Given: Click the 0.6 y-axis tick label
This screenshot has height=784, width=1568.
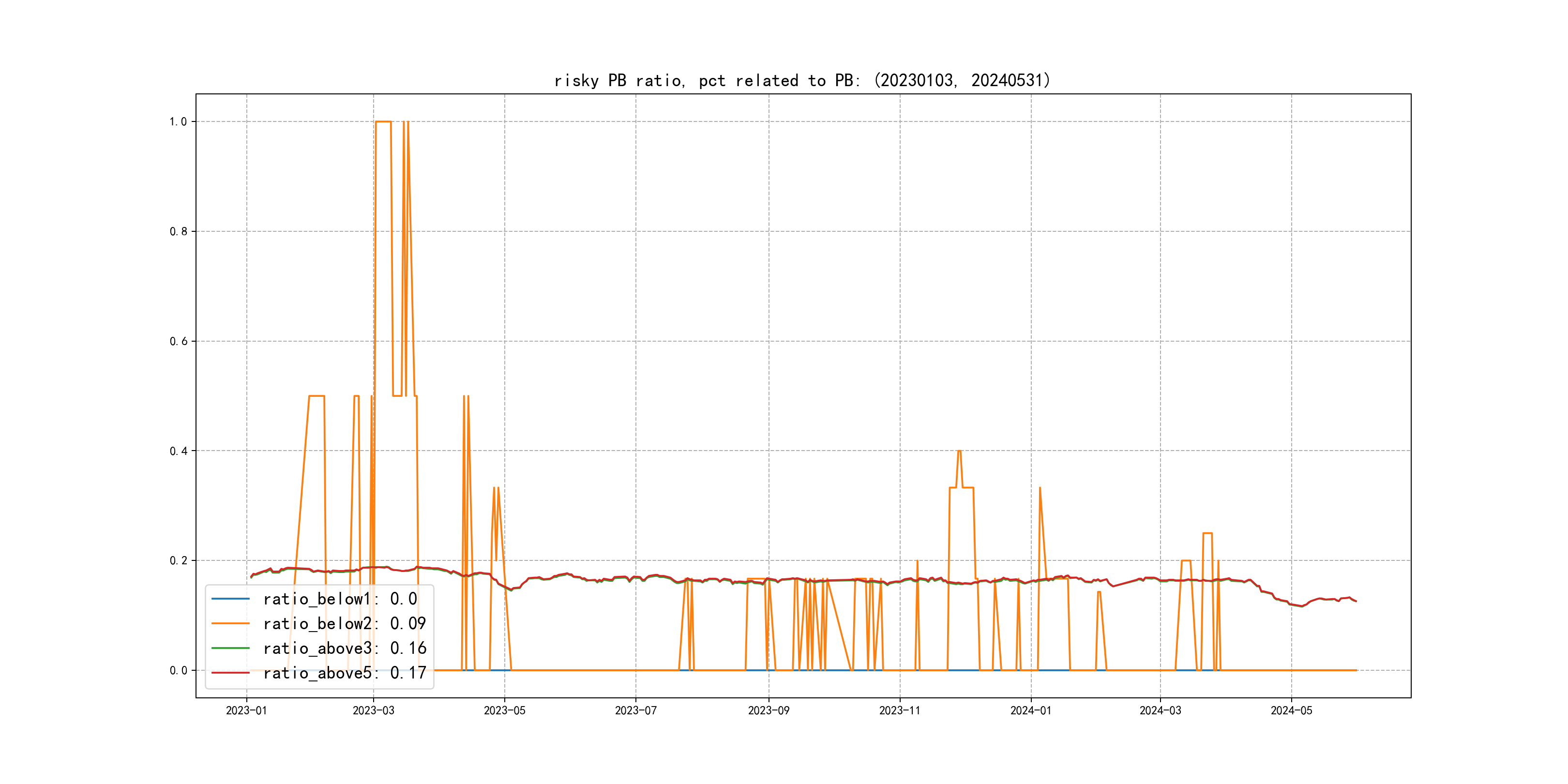Looking at the screenshot, I should 178,342.
